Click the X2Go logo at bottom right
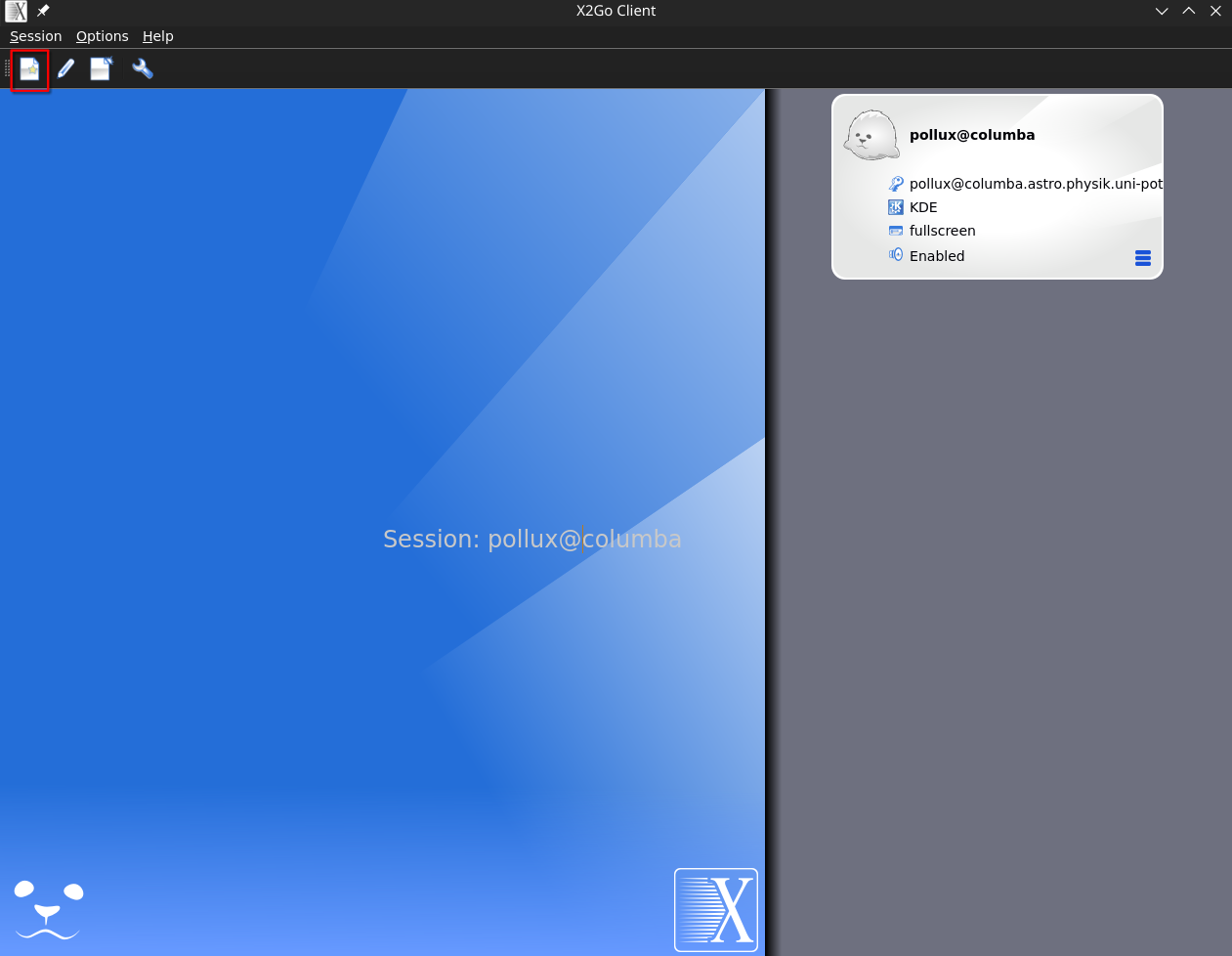Viewport: 1232px width, 956px height. (716, 909)
